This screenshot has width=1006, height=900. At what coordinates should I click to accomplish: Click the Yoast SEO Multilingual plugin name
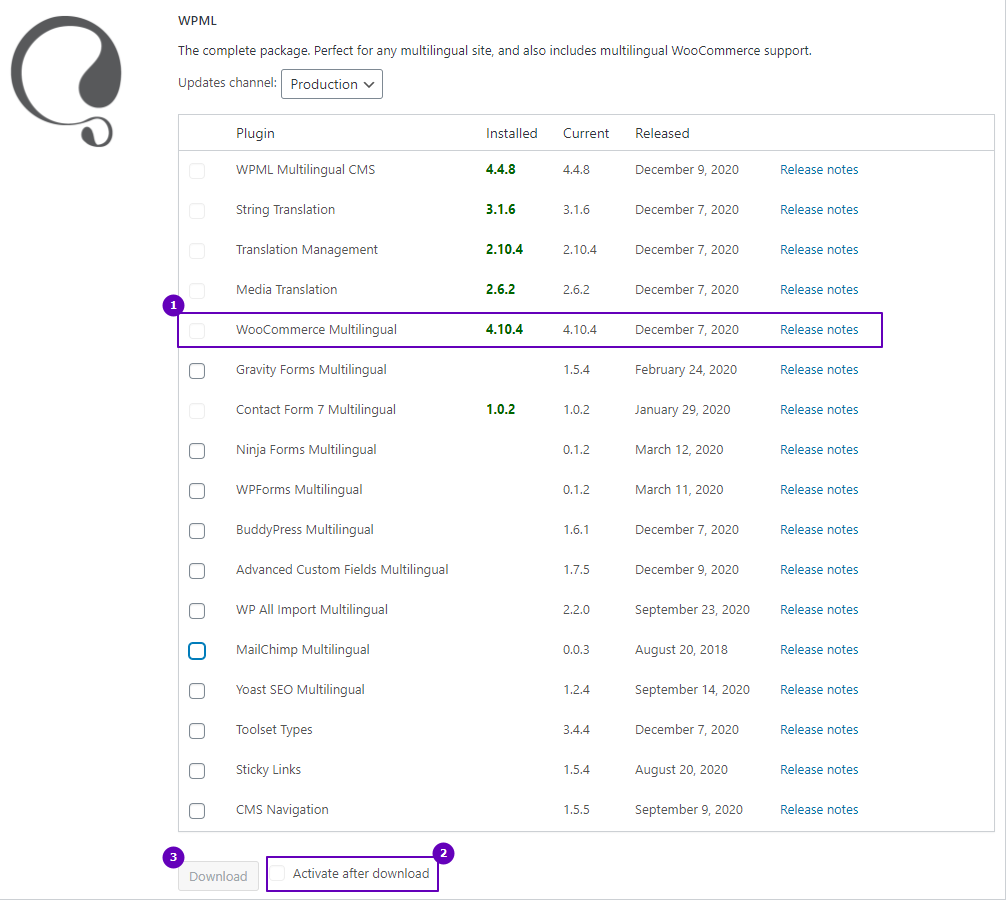[x=300, y=689]
